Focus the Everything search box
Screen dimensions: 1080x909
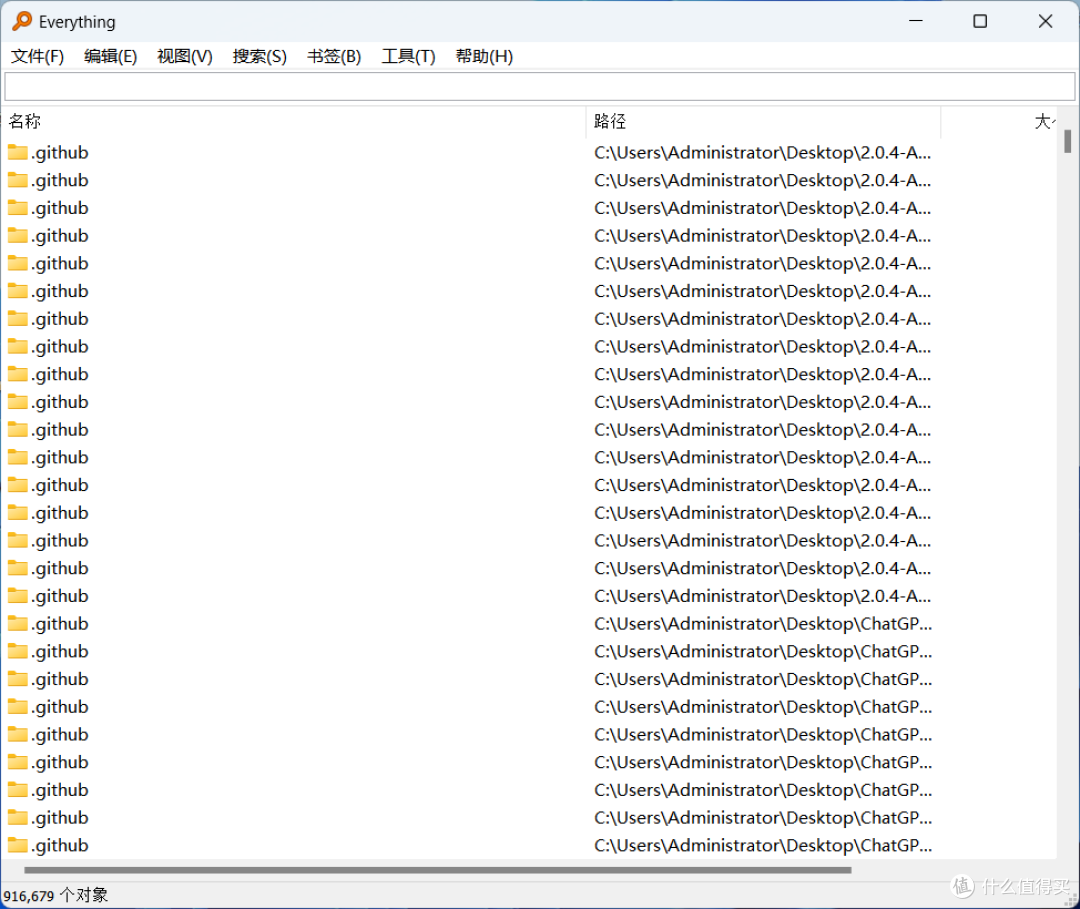[x=539, y=87]
